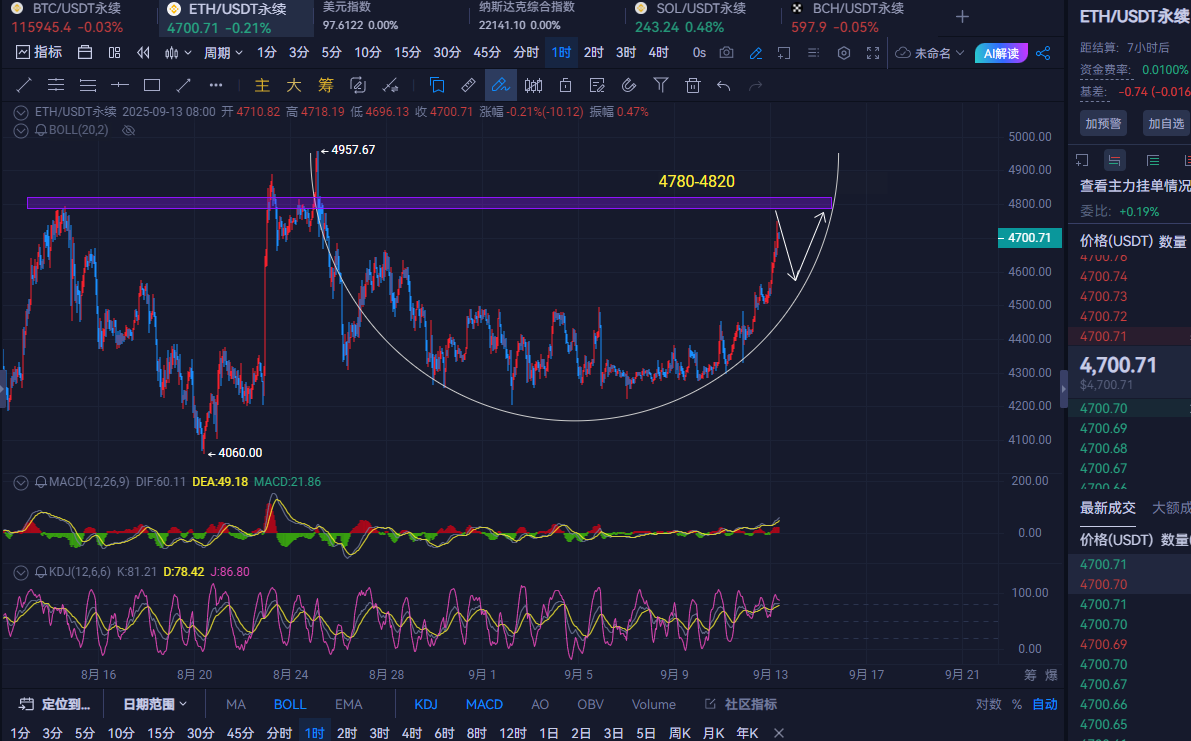Select the 周K interval in bottom row

coord(679,733)
